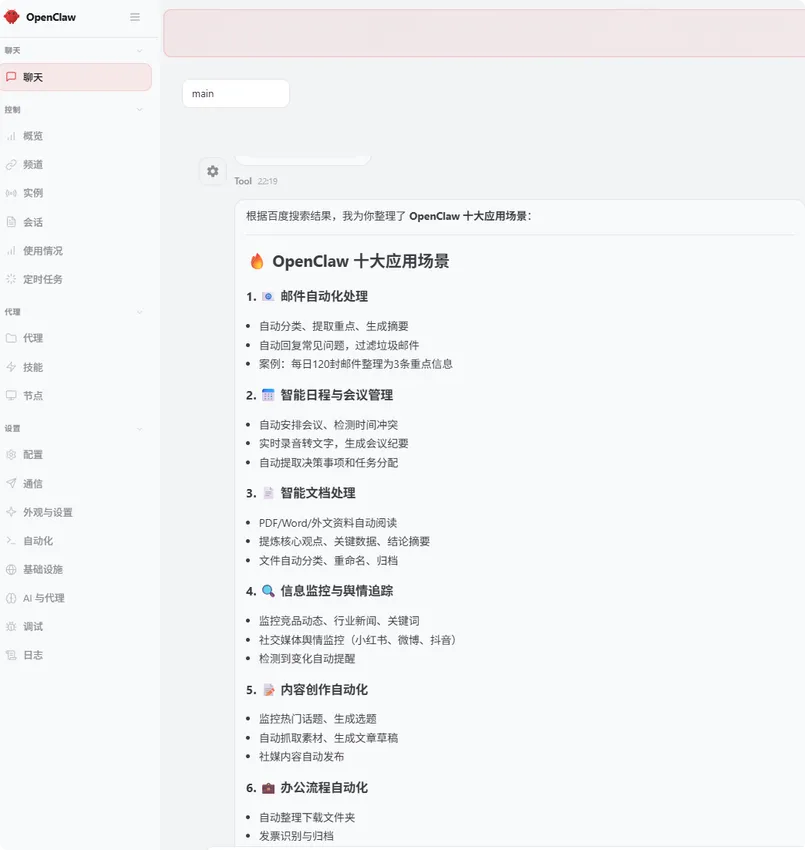The height and width of the screenshot is (850, 805).
Task: Open the 聊天 menu item
Action: (76, 77)
